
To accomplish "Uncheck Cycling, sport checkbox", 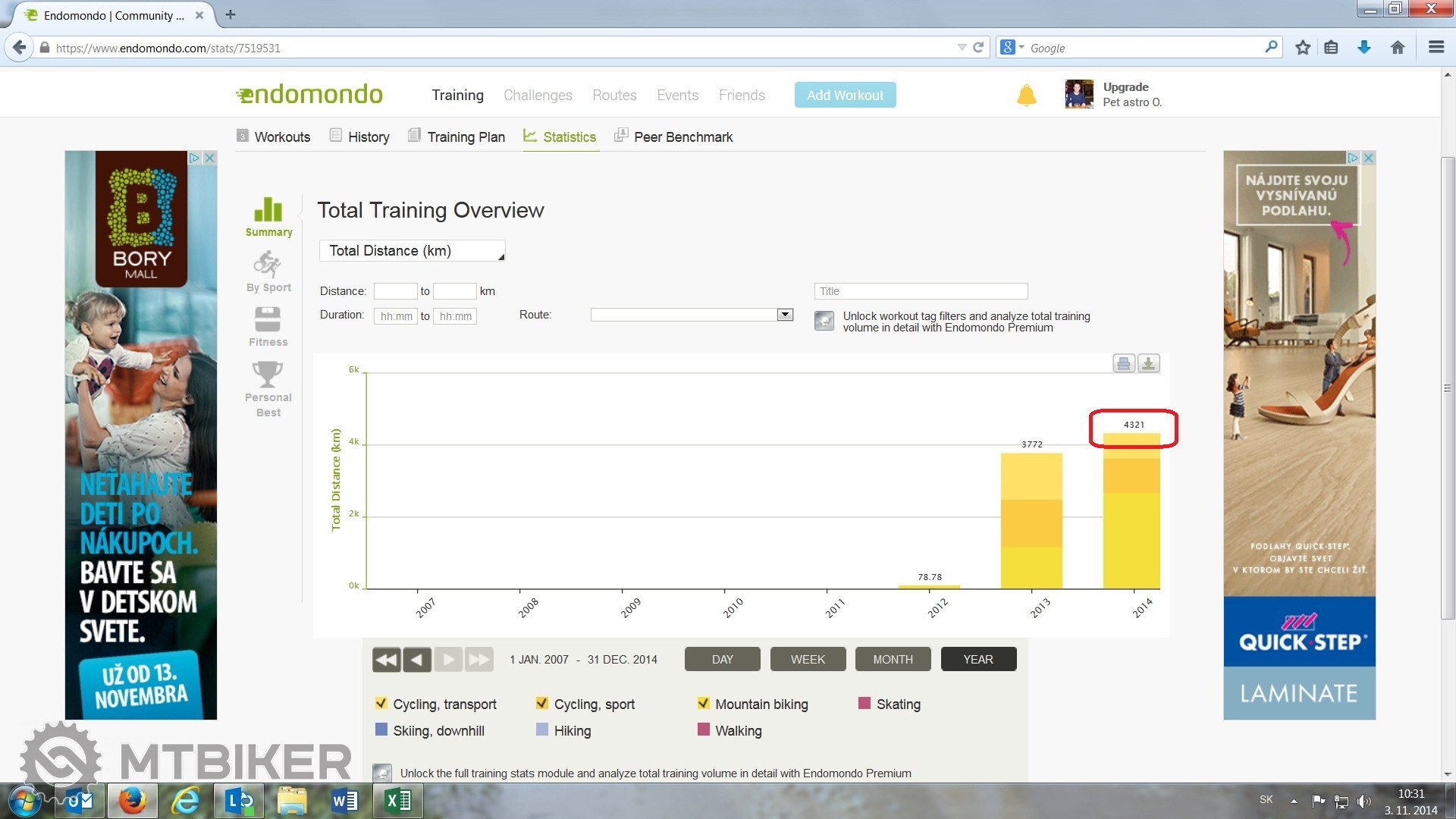I will tap(542, 704).
